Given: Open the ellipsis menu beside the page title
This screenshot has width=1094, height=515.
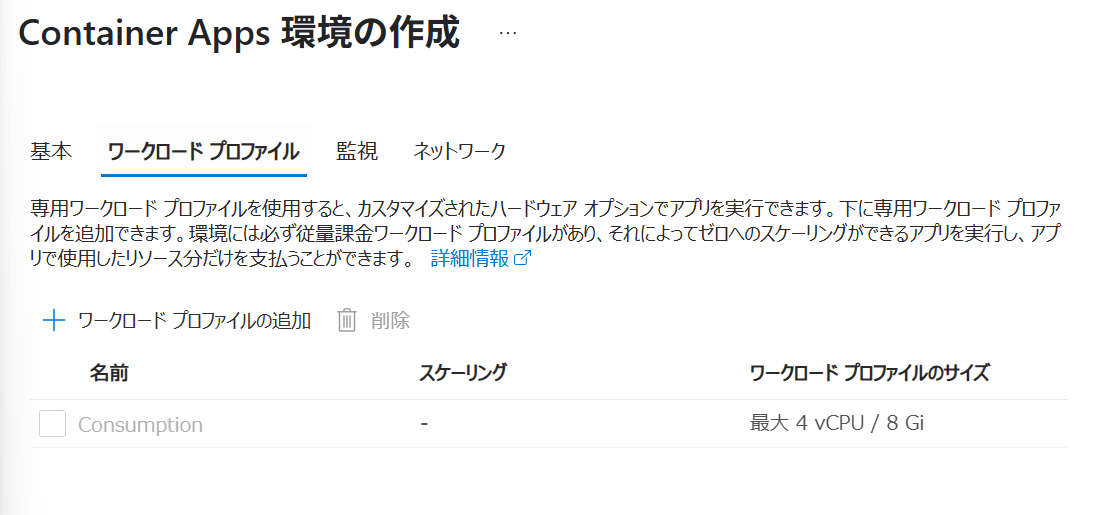Looking at the screenshot, I should coord(508,33).
